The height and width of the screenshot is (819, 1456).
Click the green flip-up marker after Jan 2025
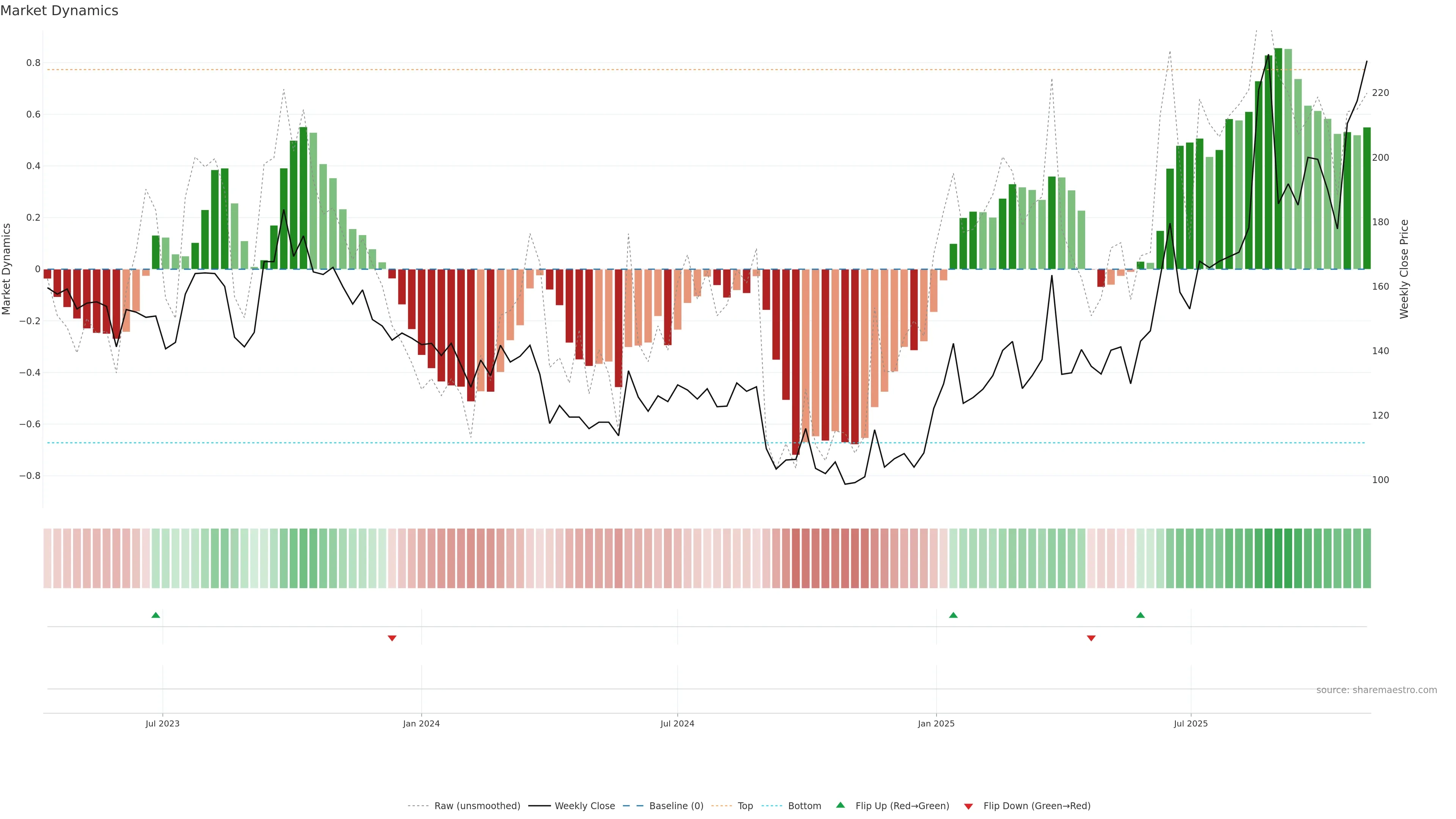953,615
